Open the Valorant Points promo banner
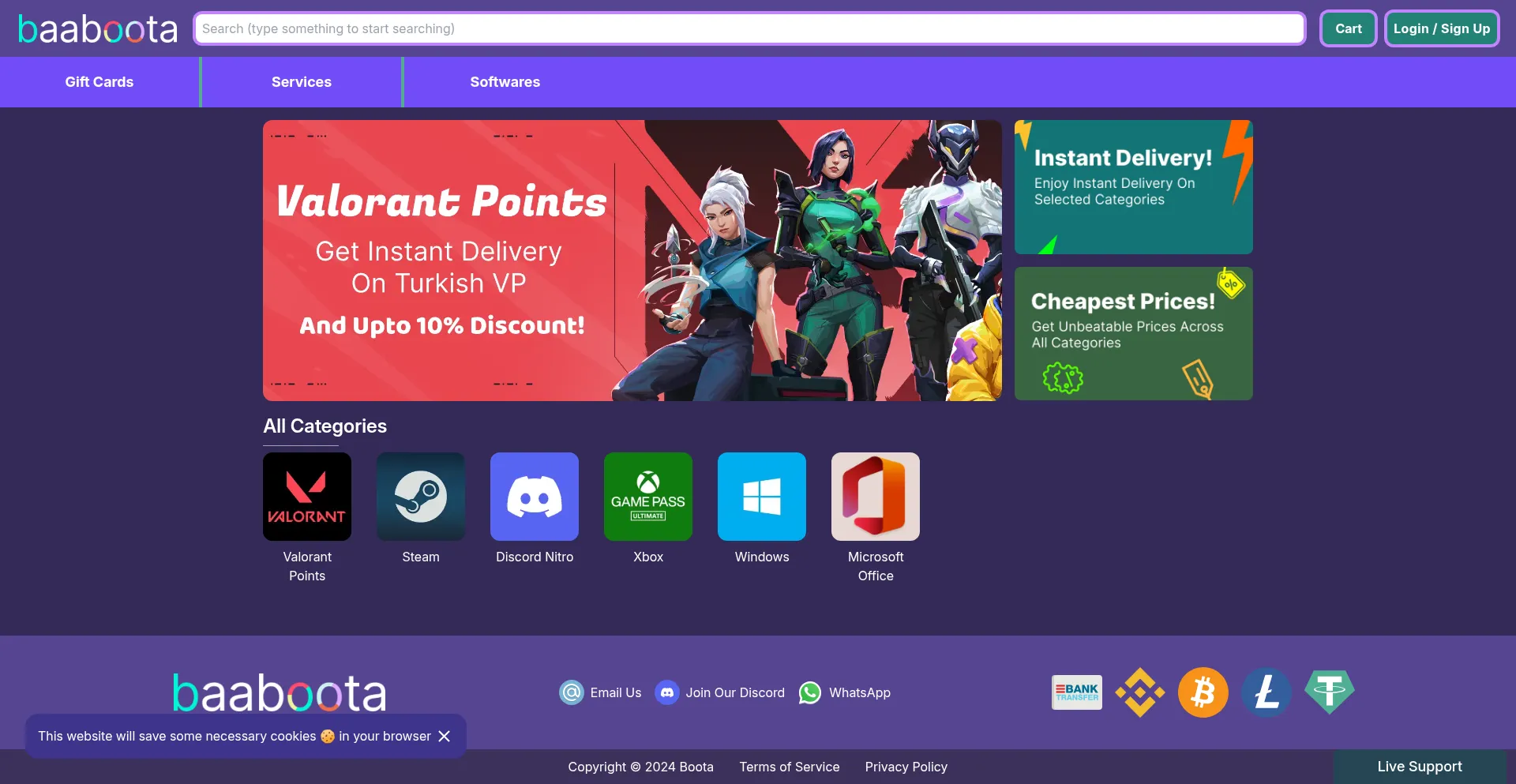This screenshot has width=1516, height=784. [632, 261]
